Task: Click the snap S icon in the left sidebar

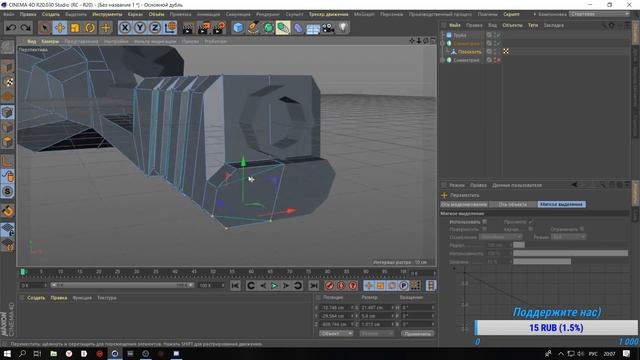Action: pyautogui.click(x=8, y=191)
